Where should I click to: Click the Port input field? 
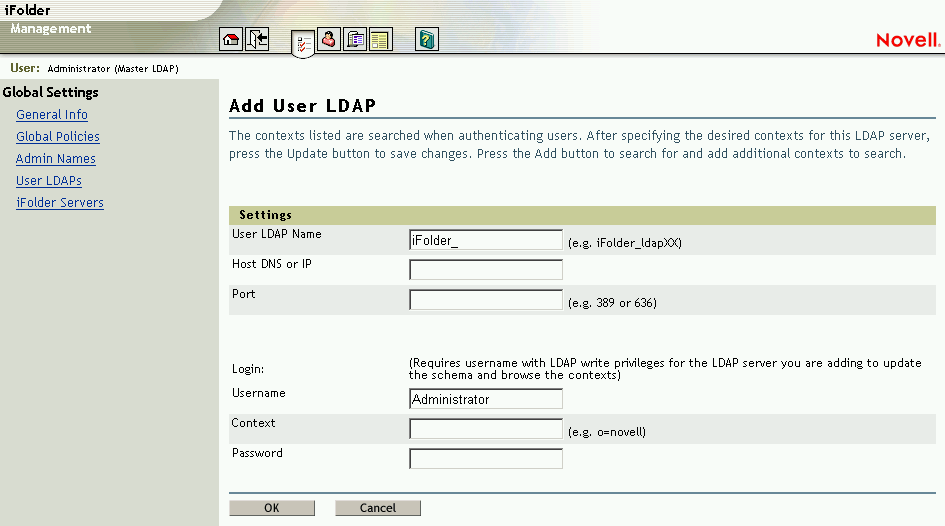[486, 300]
